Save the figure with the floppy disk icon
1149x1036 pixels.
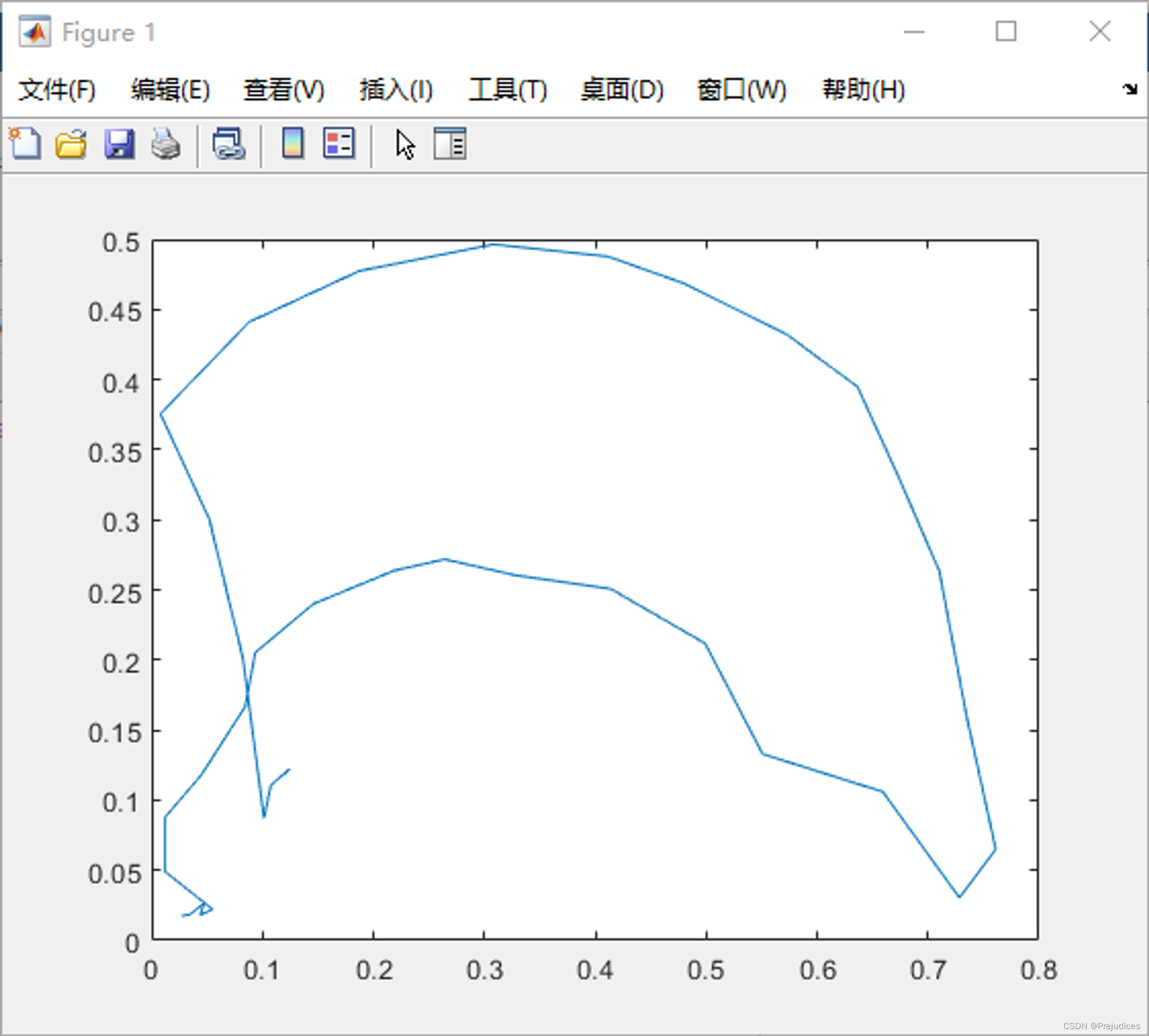pos(119,144)
